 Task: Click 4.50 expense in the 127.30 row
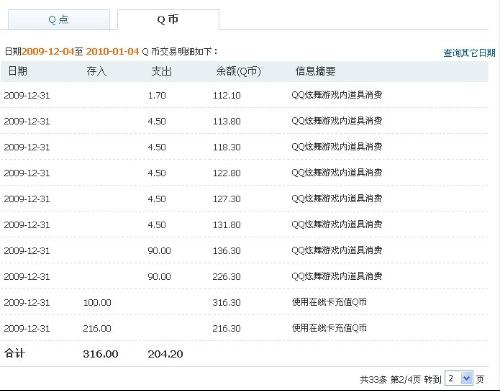(x=157, y=199)
